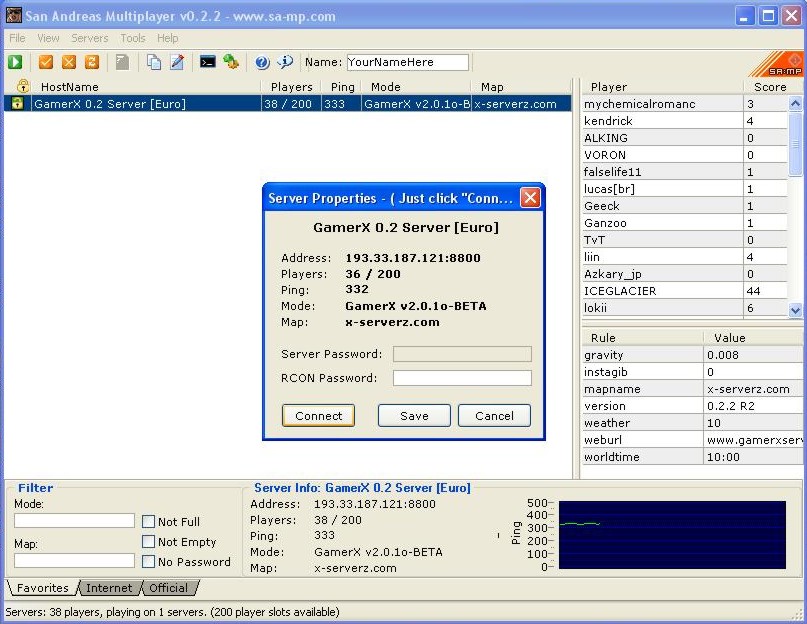Click the worldtime rule row

click(x=692, y=457)
